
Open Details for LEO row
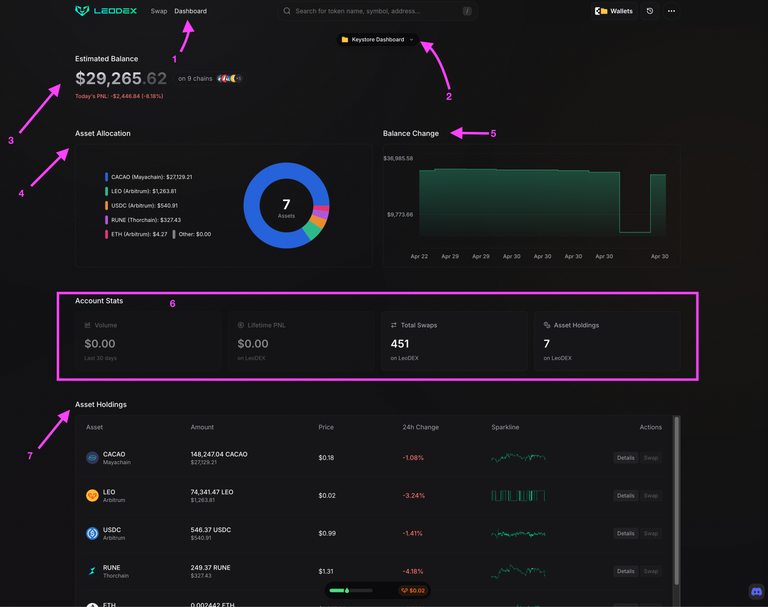pyautogui.click(x=625, y=495)
